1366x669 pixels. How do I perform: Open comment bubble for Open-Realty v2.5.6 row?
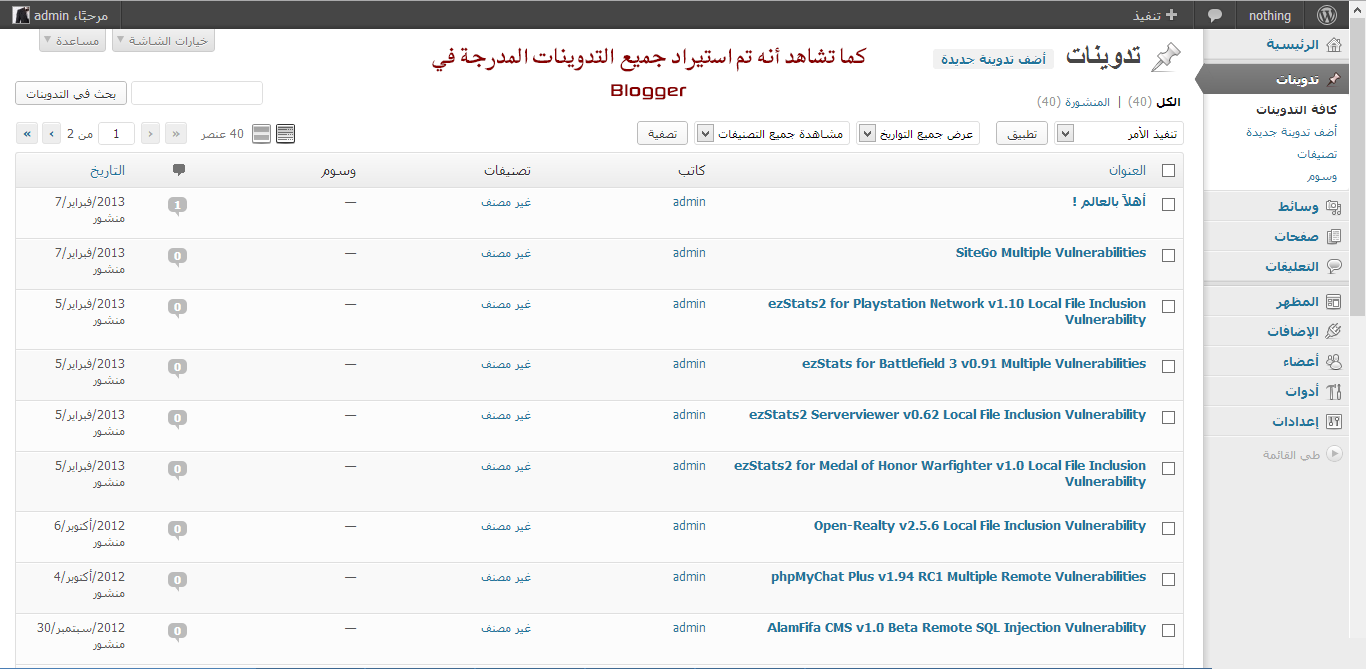[x=178, y=530]
